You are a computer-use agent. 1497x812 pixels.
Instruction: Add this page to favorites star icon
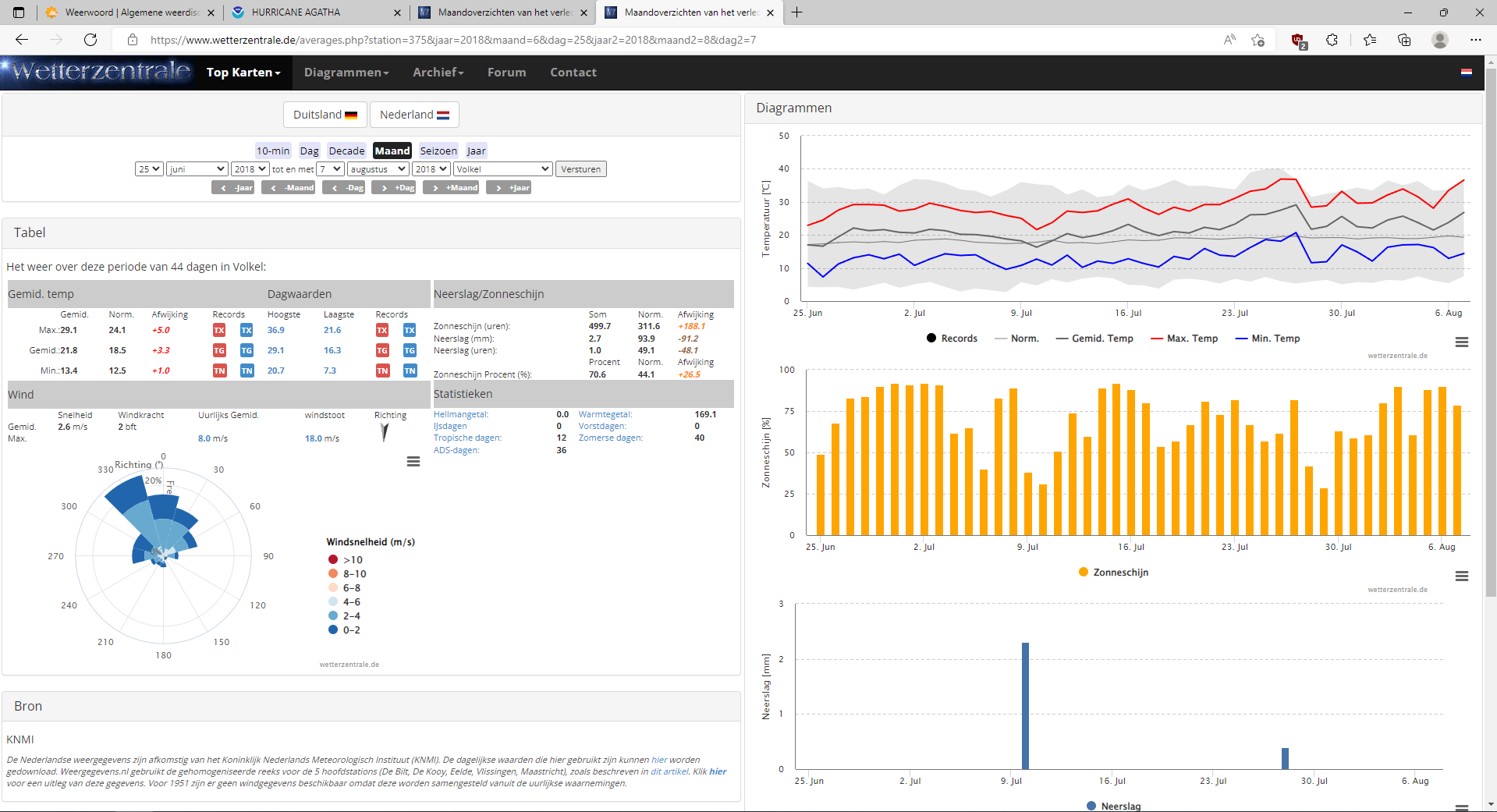[x=1258, y=40]
